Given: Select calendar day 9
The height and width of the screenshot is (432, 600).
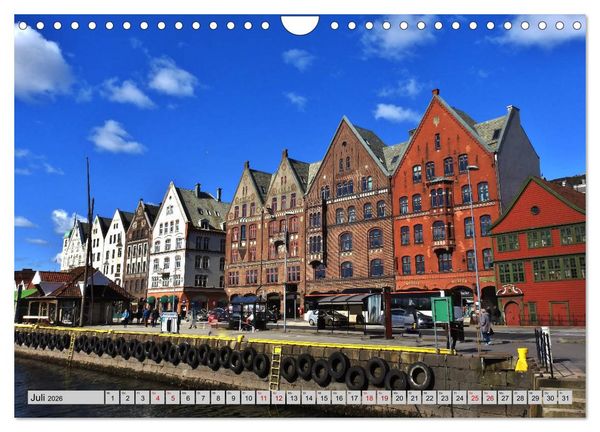Looking at the screenshot, I should coord(233,398).
